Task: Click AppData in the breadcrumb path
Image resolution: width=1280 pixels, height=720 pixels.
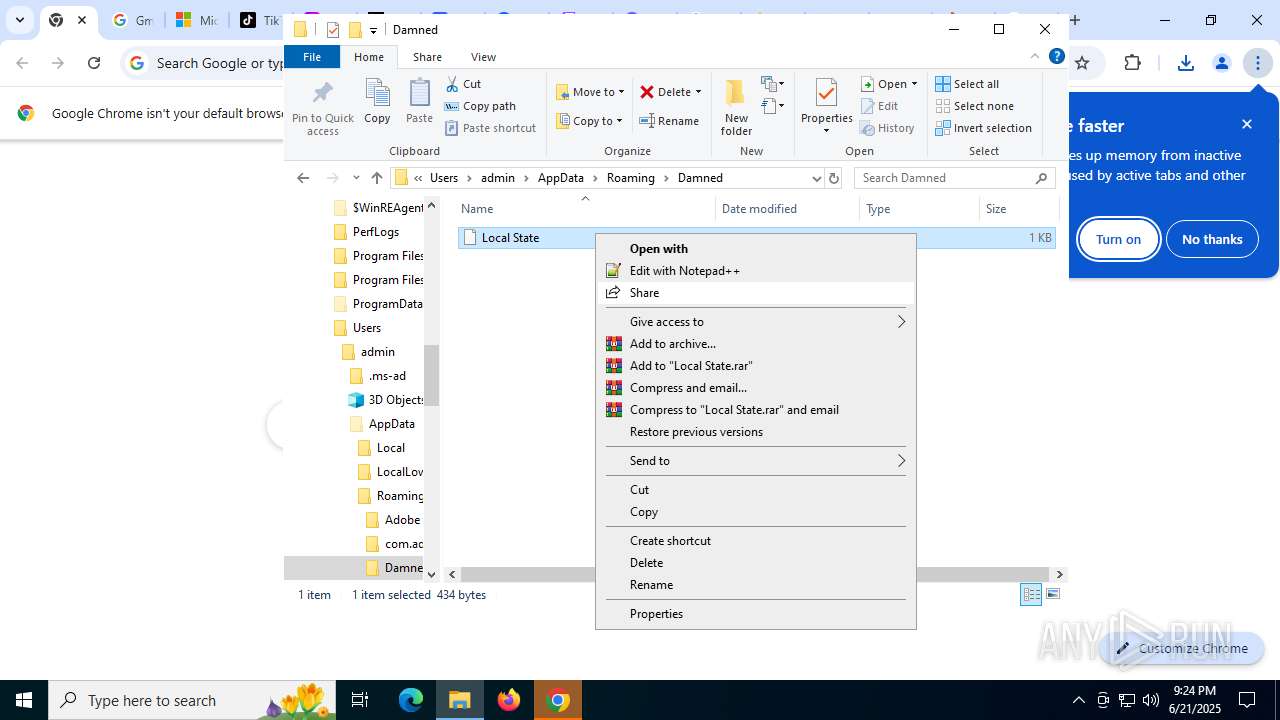Action: coord(560,178)
